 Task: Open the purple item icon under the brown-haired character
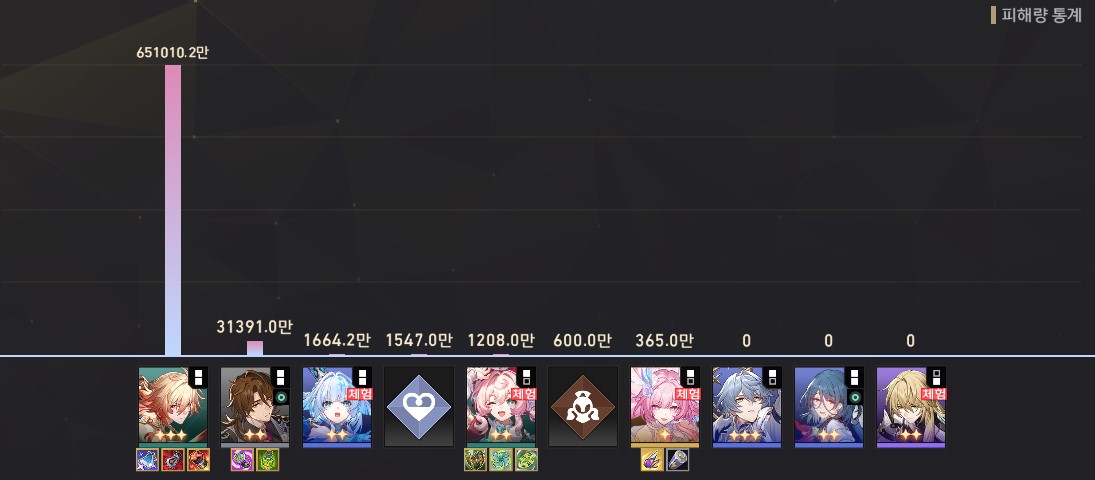[x=242, y=460]
